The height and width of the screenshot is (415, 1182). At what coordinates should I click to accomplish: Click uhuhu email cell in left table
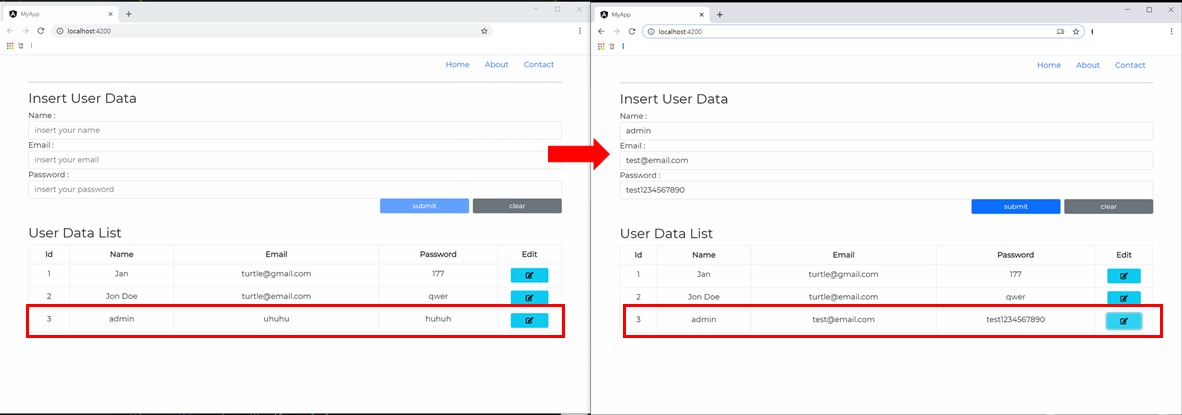277,319
